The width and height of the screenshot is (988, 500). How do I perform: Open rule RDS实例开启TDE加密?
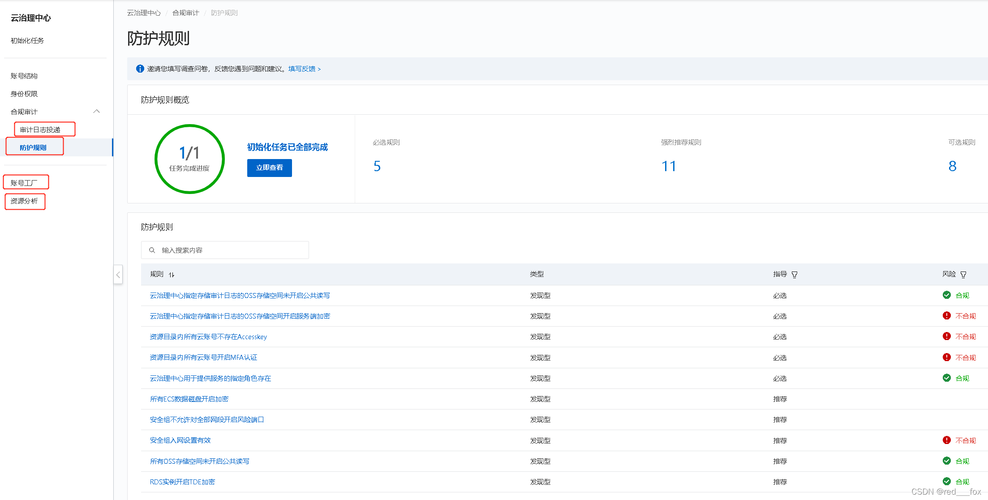183,482
